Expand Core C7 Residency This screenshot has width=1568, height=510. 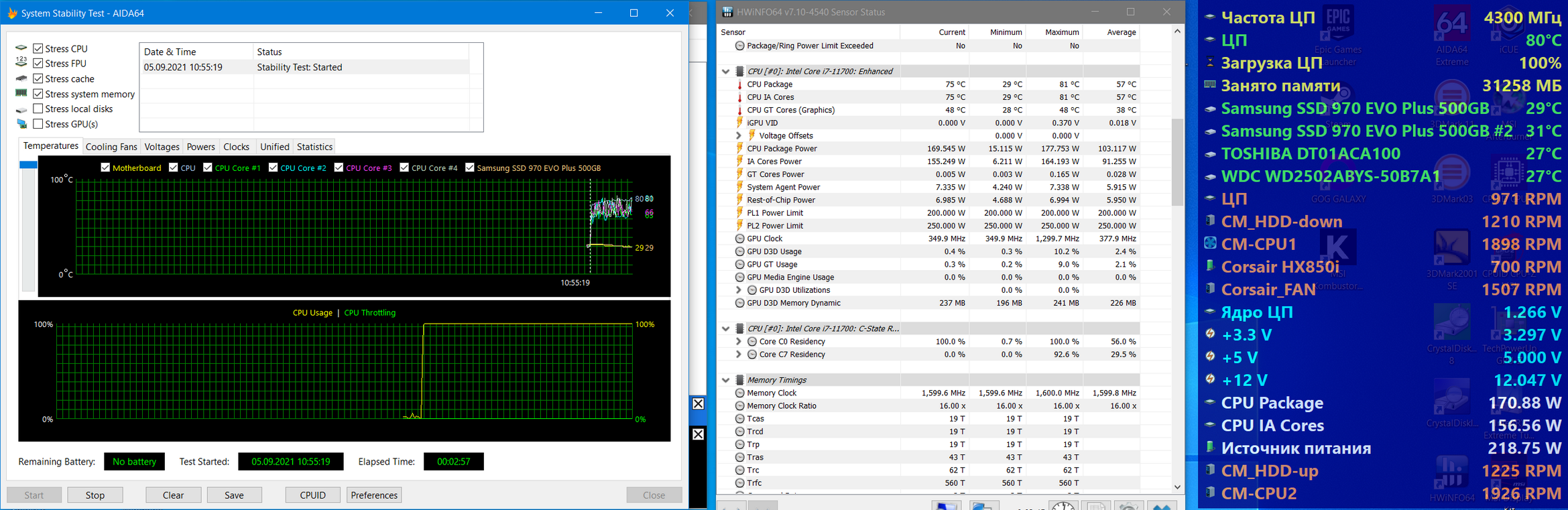tap(739, 355)
